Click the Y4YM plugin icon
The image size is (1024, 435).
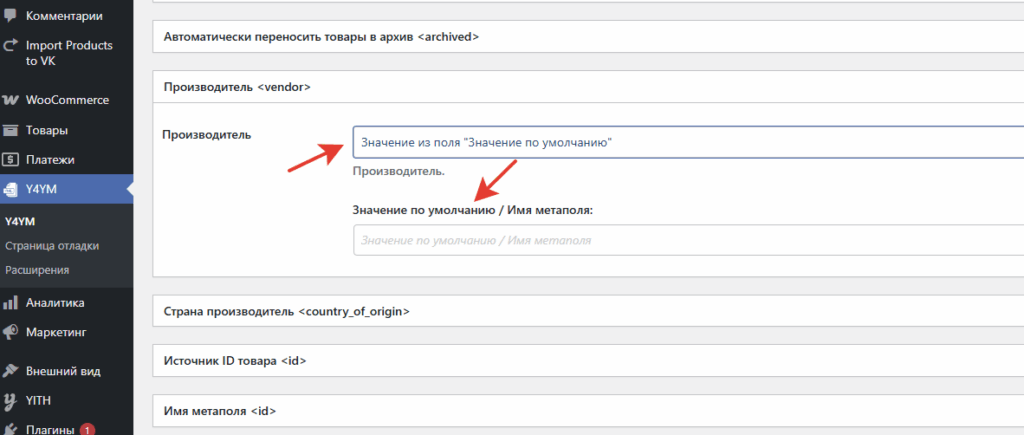[x=11, y=189]
